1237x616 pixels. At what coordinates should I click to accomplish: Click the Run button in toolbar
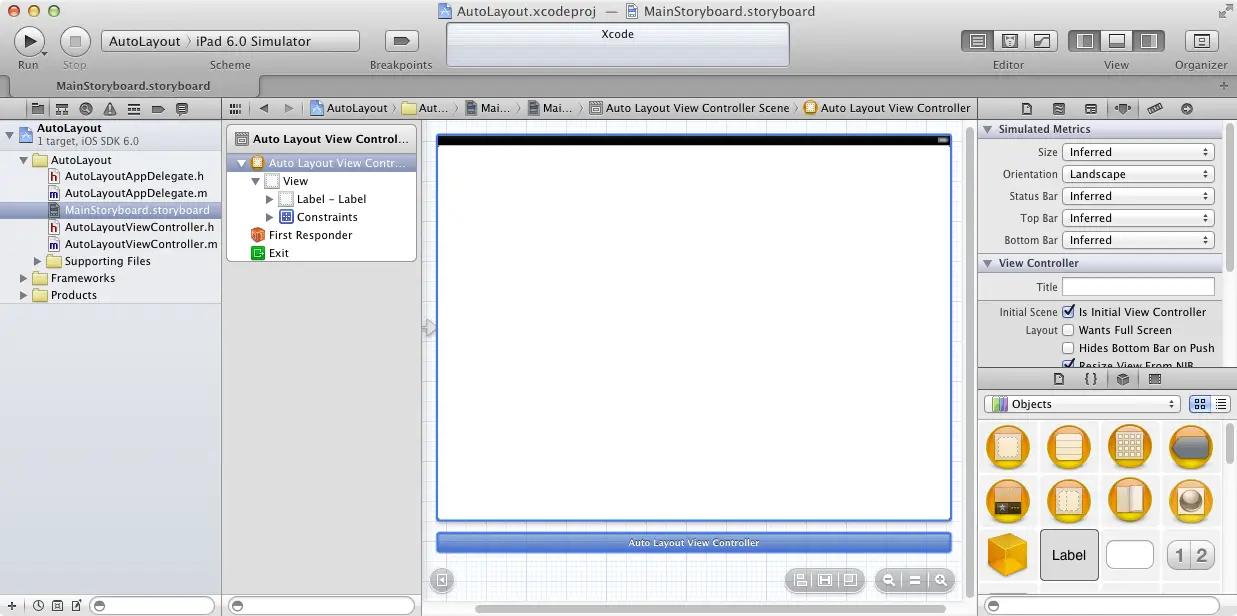coord(28,41)
